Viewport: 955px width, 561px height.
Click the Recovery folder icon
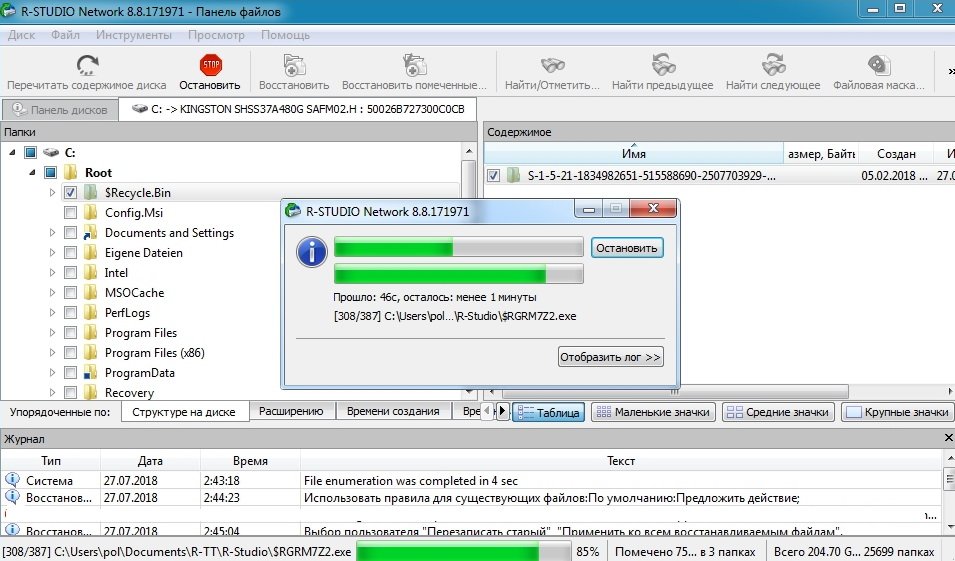pos(91,392)
